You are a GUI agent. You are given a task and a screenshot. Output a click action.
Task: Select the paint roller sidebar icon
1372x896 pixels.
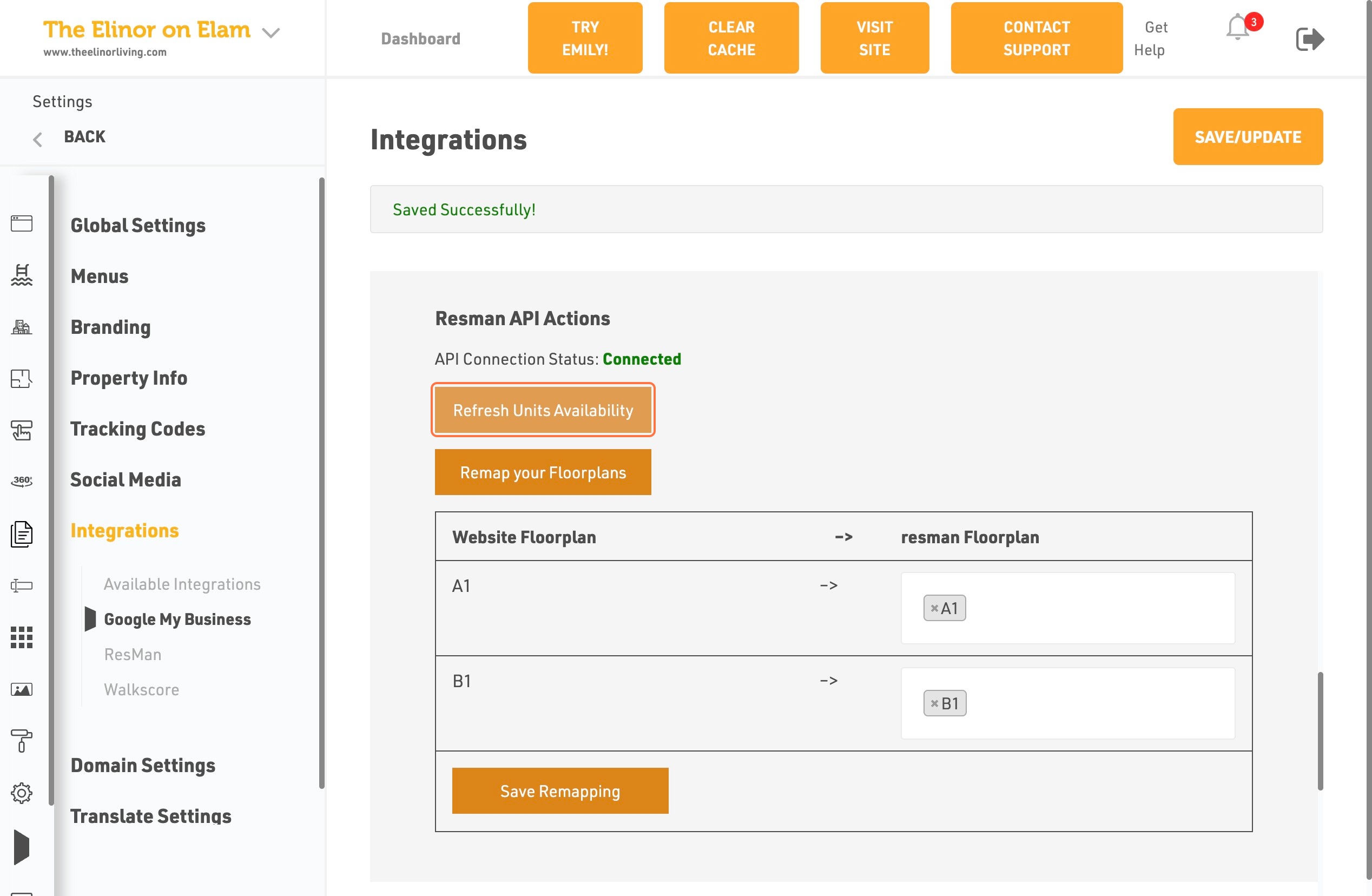22,740
